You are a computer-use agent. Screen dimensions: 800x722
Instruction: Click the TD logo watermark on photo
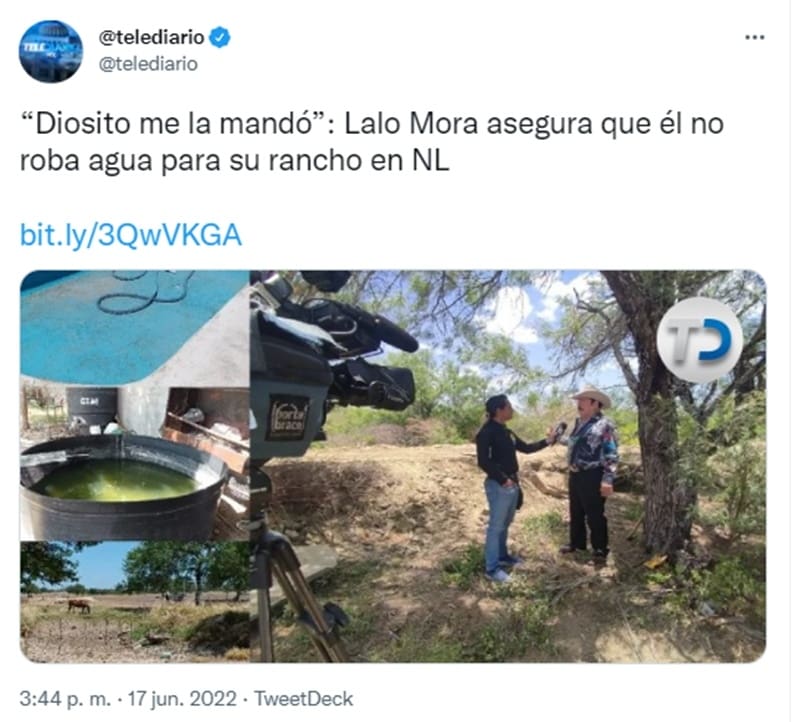point(699,340)
